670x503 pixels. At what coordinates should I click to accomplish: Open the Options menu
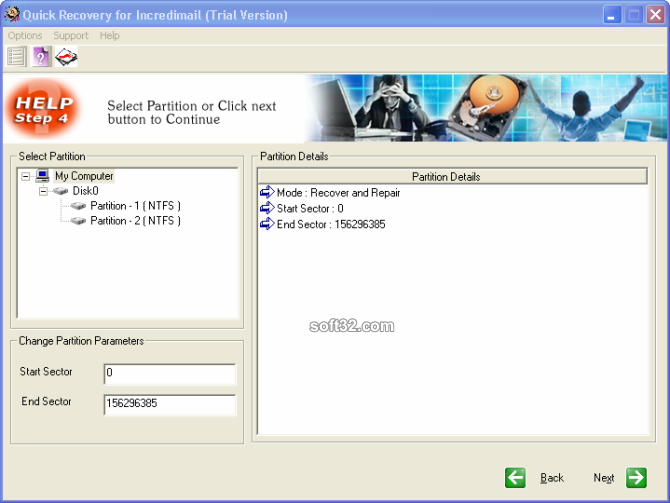[25, 35]
